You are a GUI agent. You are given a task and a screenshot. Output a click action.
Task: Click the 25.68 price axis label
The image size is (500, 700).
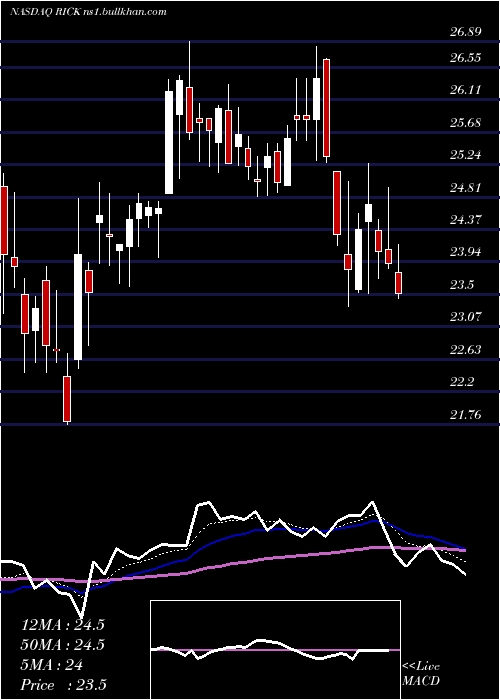point(465,122)
